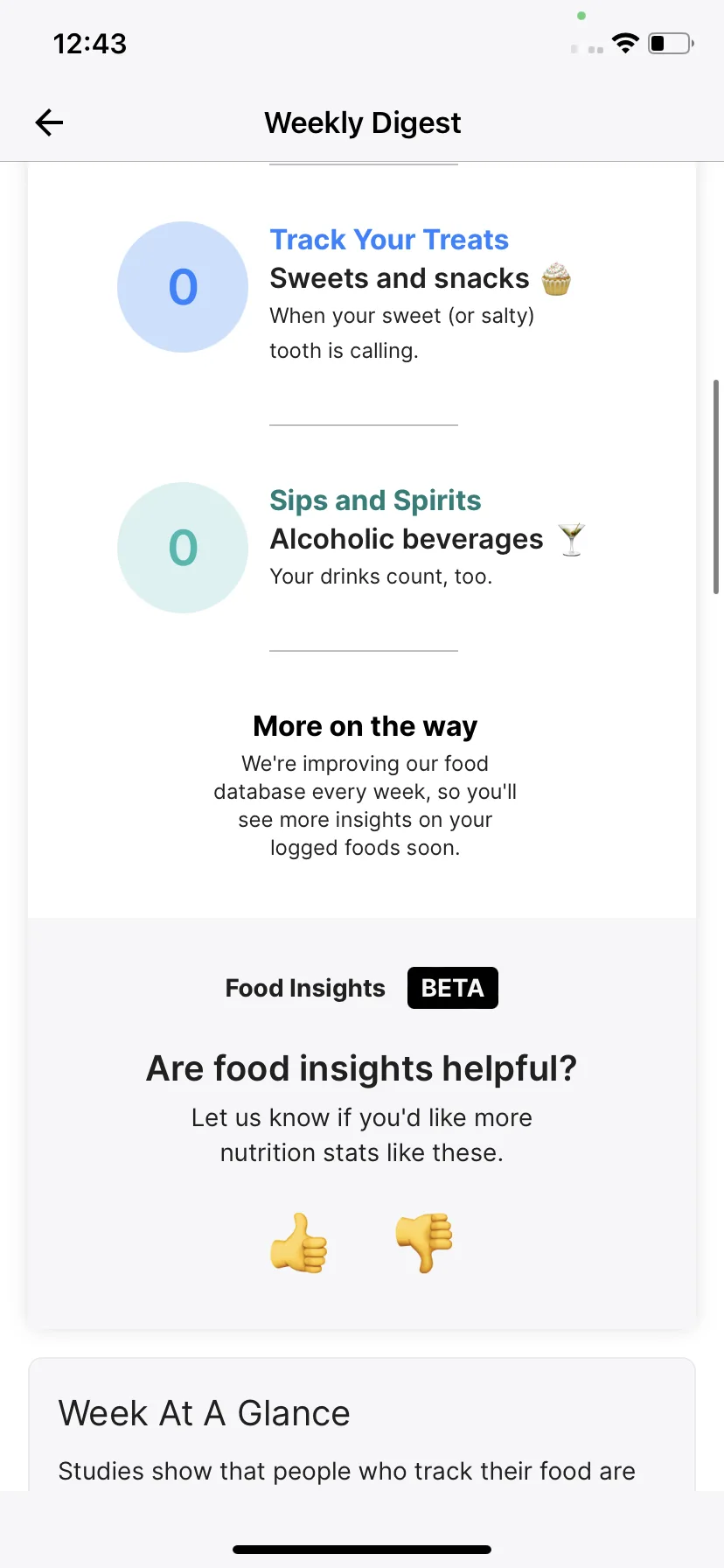Tap the green zero circle for drinks
Screen dimensions: 724x1568
pyautogui.click(x=183, y=548)
